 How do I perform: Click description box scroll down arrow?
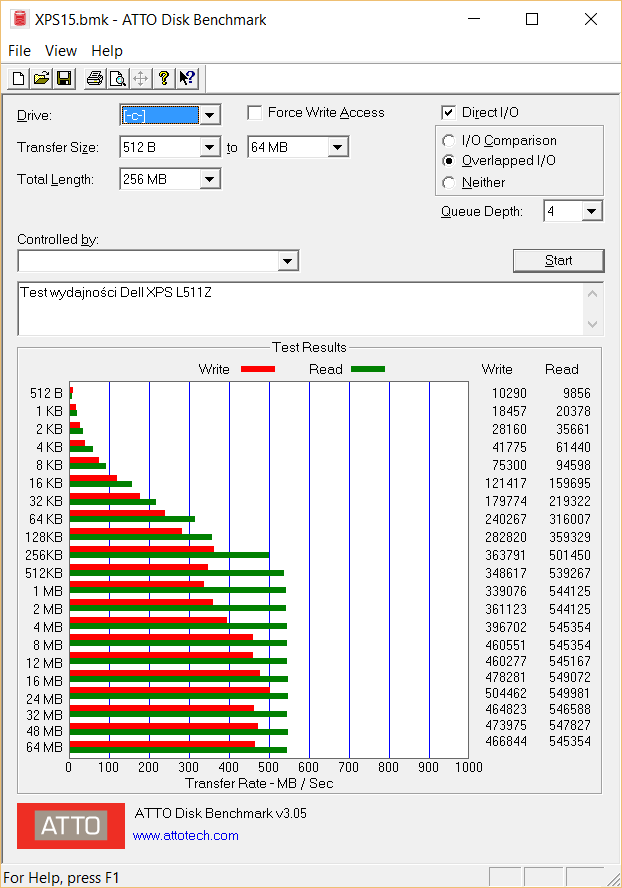593,325
